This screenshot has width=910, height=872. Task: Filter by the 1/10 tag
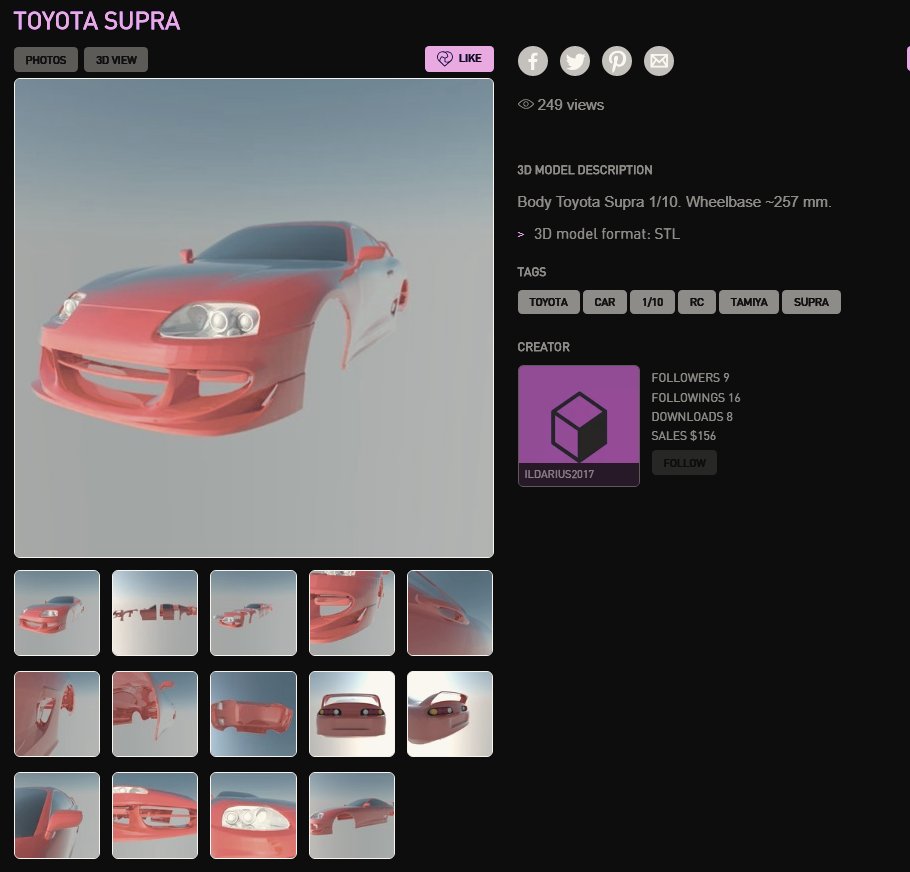[x=652, y=302]
